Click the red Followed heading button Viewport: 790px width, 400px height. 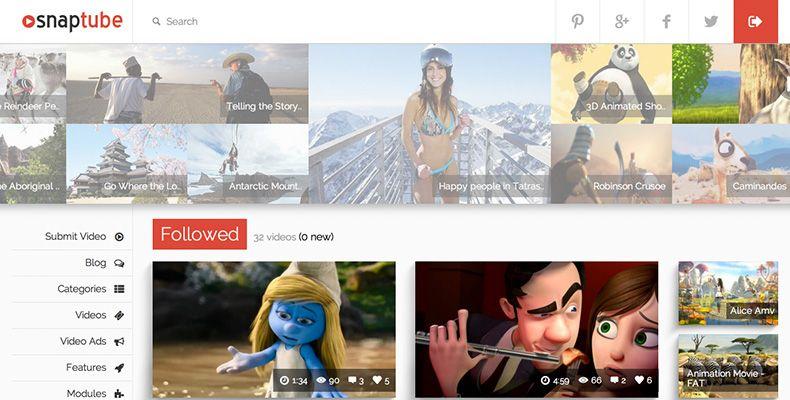click(200, 234)
